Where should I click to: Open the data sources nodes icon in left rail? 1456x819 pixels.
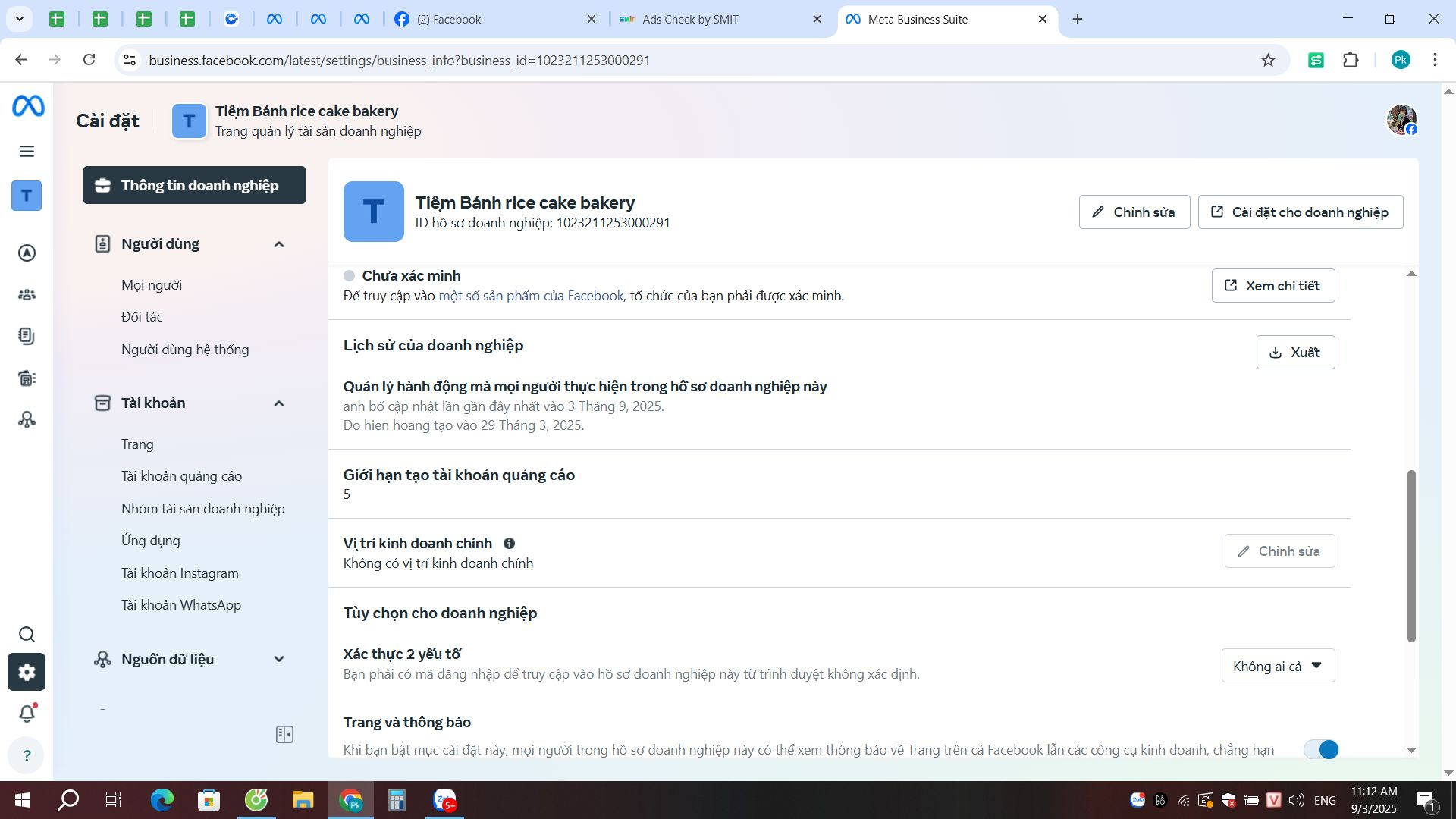coord(27,419)
